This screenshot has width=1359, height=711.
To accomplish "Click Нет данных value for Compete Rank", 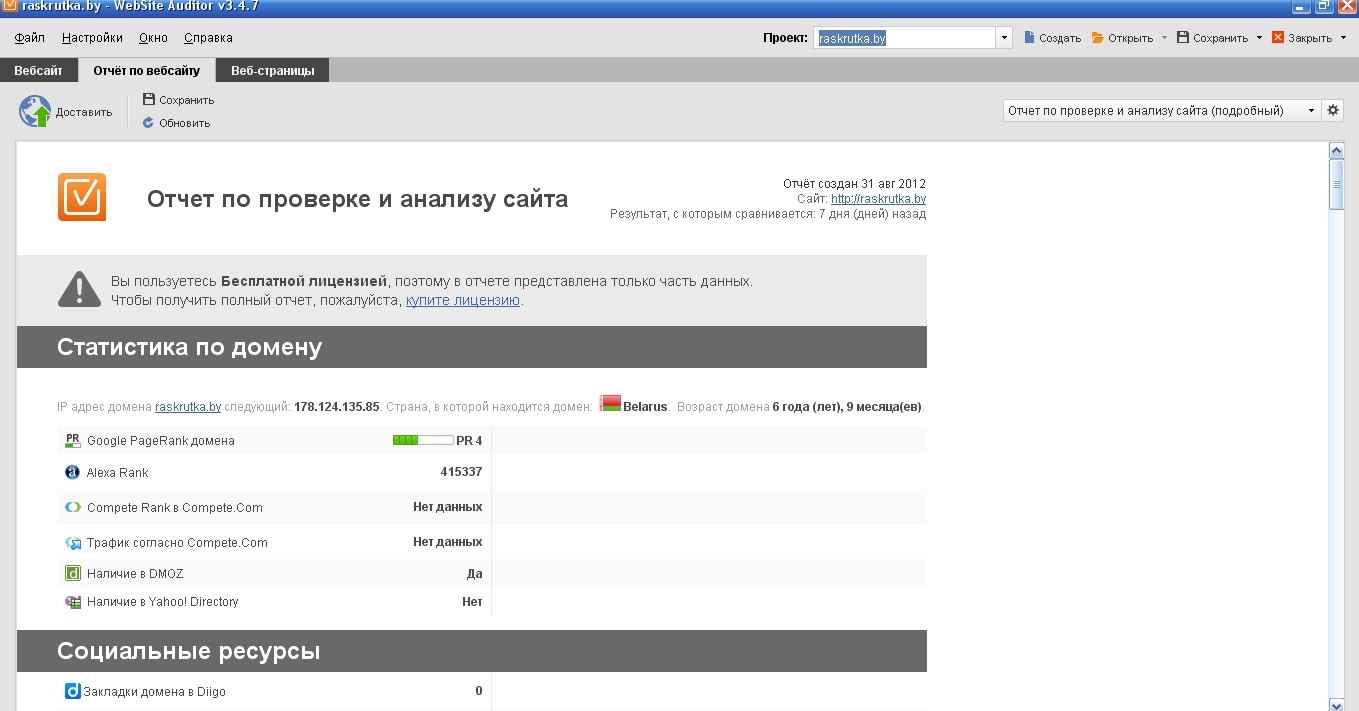I will [x=448, y=507].
